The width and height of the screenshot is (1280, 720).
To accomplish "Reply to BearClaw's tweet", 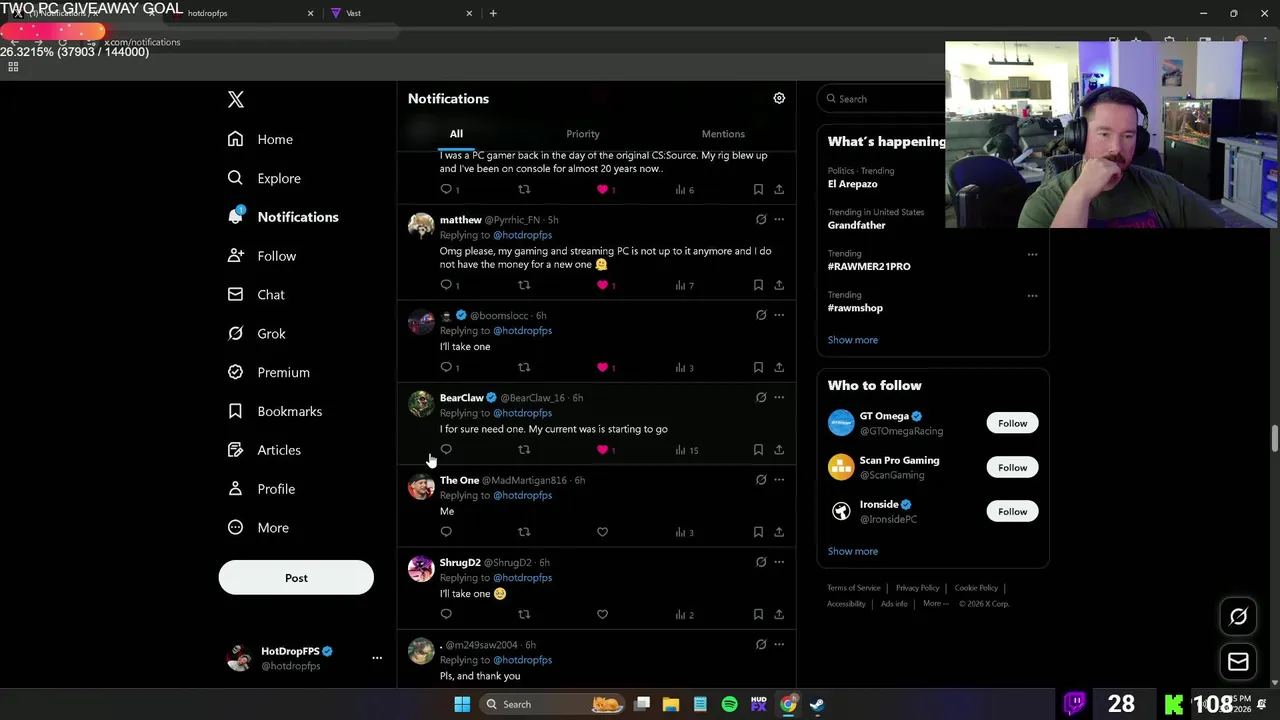I will pyautogui.click(x=446, y=450).
